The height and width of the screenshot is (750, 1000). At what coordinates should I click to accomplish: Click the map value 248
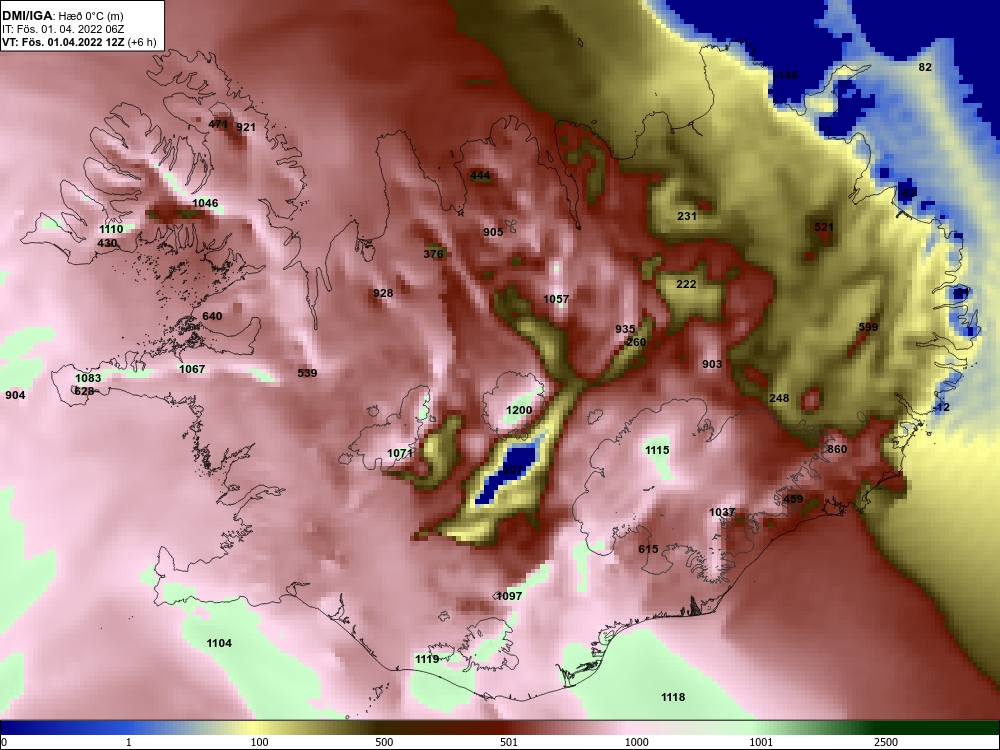tap(779, 398)
